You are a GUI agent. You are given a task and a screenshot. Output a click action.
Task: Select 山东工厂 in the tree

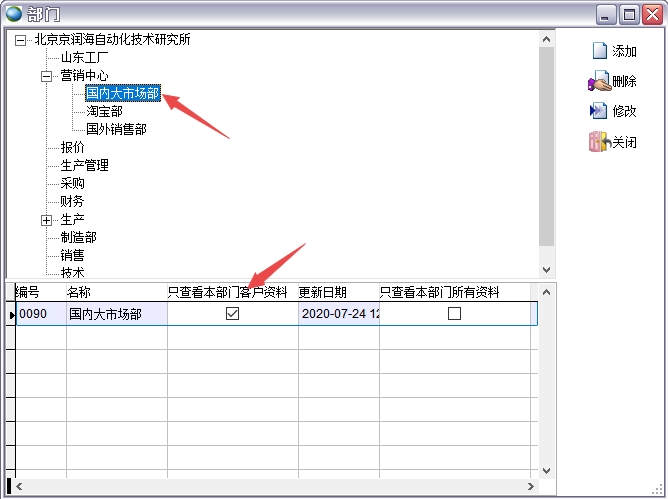(84, 58)
